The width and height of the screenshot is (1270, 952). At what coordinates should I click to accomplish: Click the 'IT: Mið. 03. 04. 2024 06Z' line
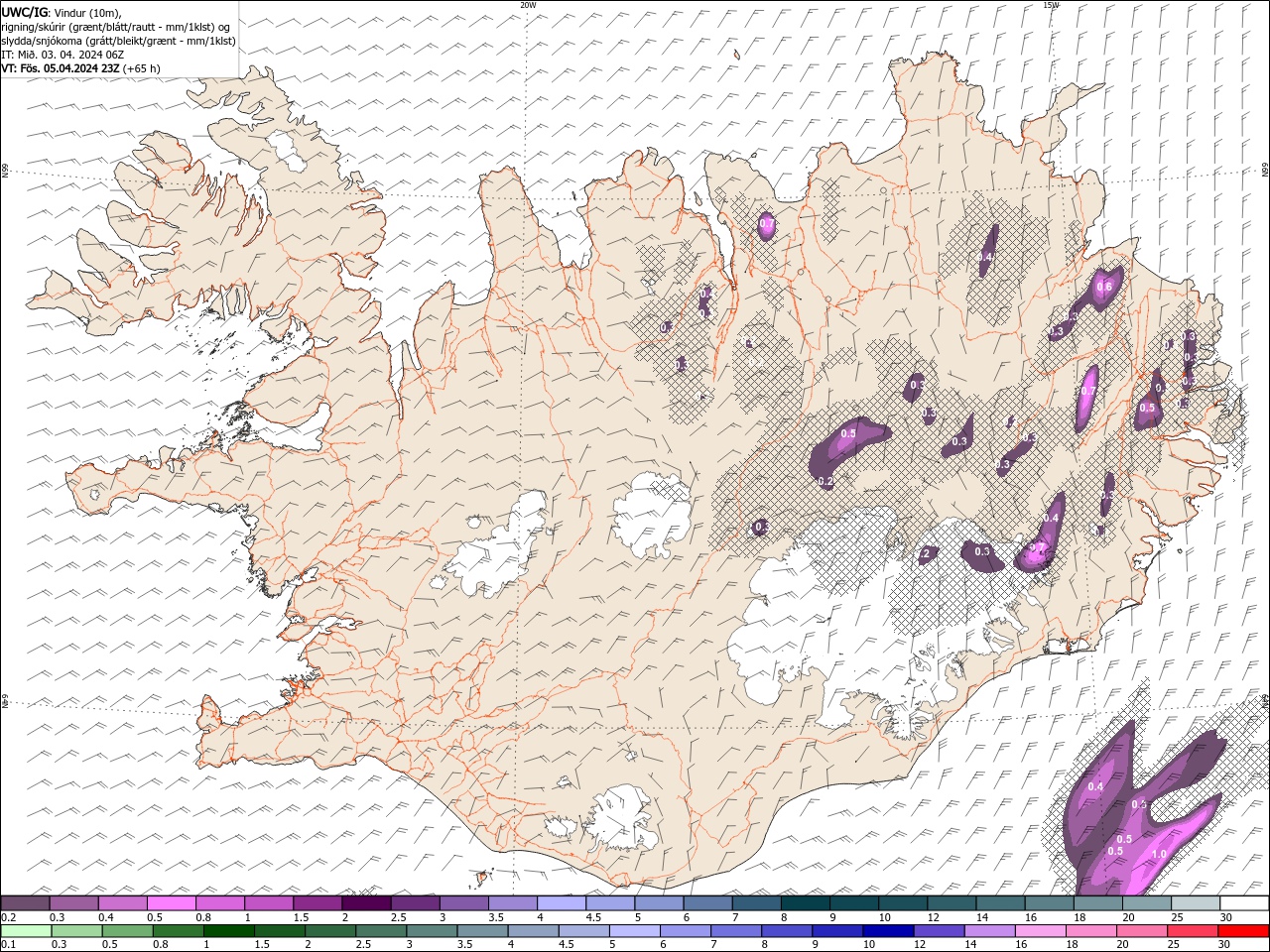[63, 55]
